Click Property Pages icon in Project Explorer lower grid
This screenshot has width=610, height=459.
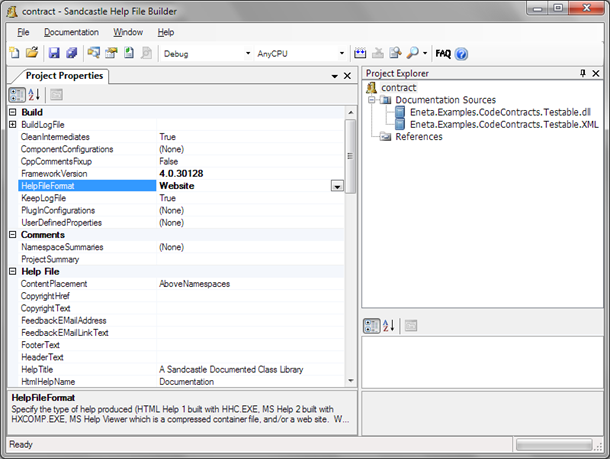click(x=411, y=326)
